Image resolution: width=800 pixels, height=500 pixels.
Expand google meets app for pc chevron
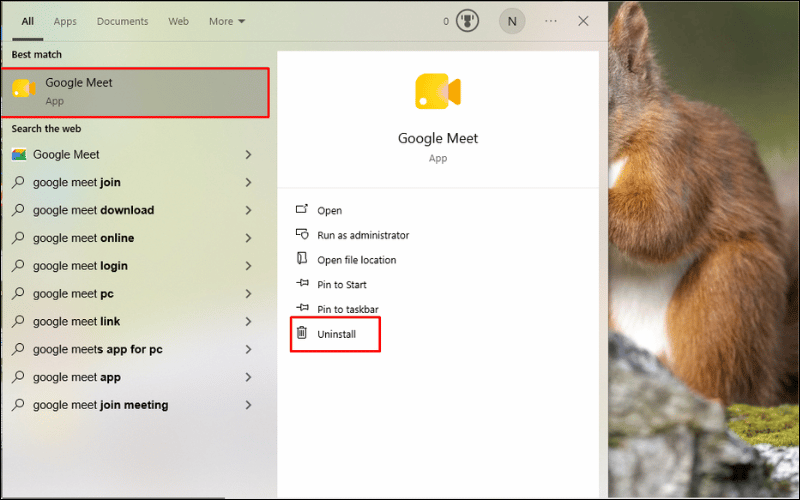(x=248, y=349)
